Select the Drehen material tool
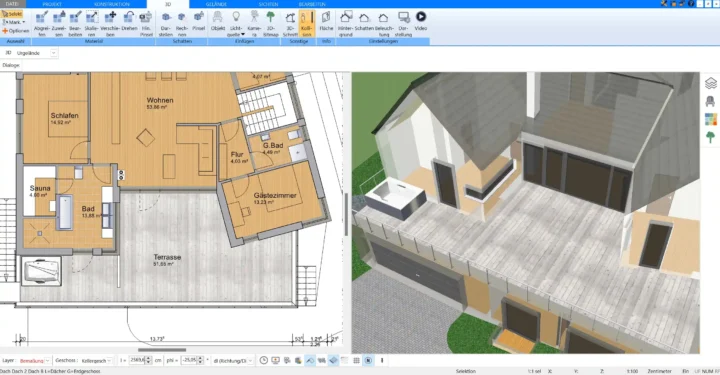 (x=129, y=22)
